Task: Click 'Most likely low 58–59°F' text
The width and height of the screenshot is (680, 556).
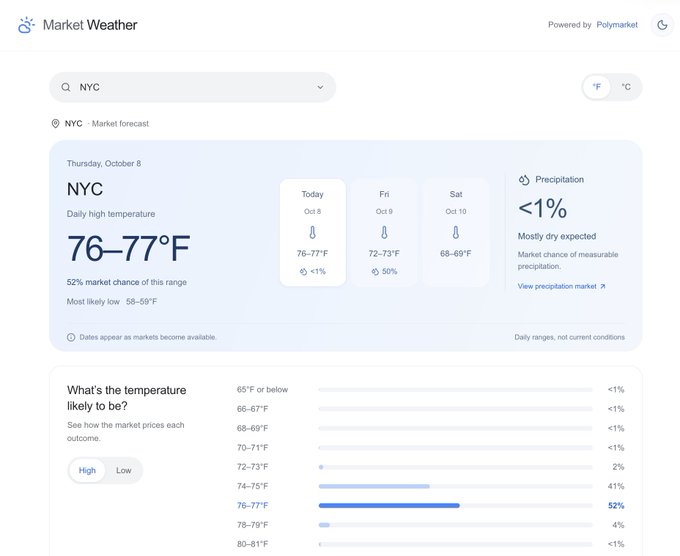Action: pyautogui.click(x=112, y=301)
